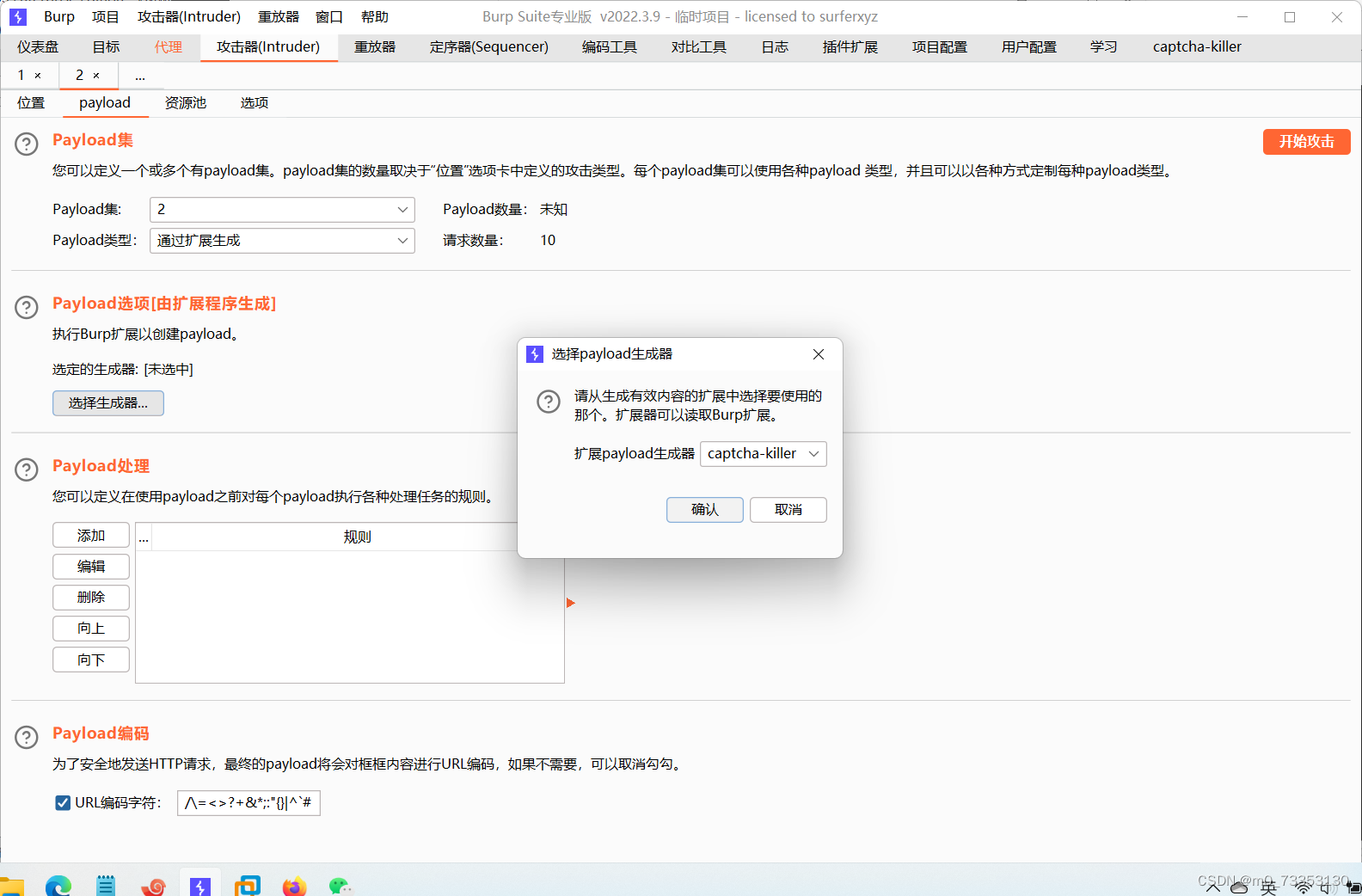Switch to the 代理 tab
This screenshot has width=1362, height=896.
click(169, 47)
